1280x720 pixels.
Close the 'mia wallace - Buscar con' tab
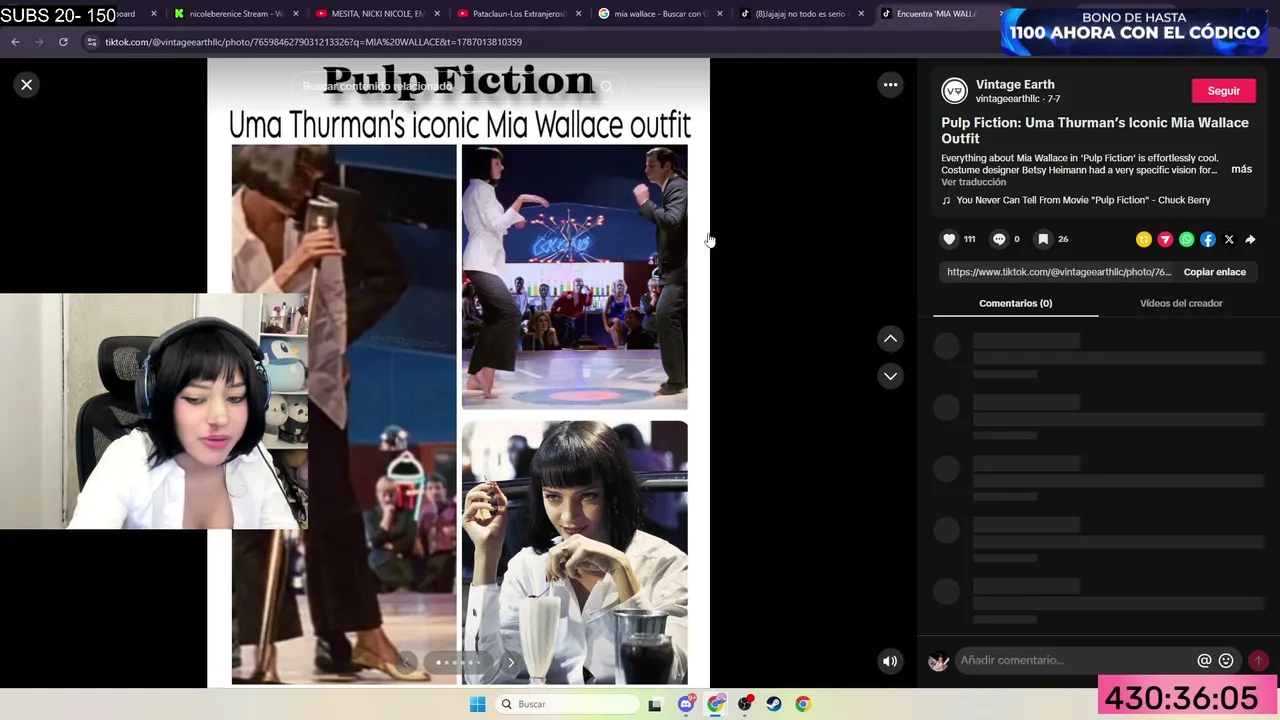(x=719, y=14)
